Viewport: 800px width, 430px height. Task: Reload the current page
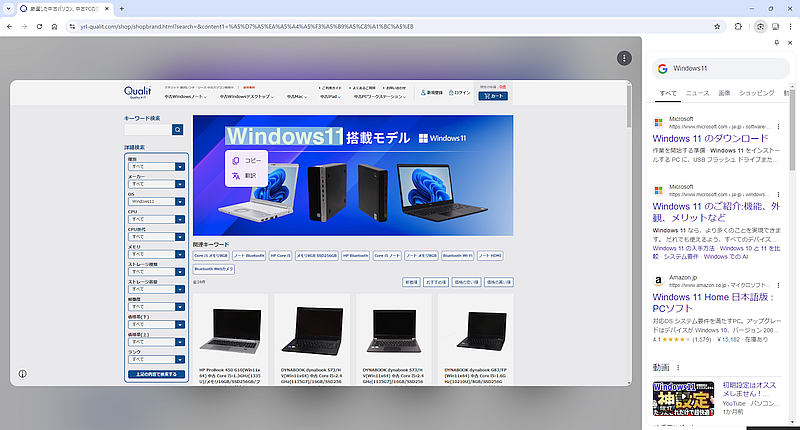pyautogui.click(x=39, y=27)
